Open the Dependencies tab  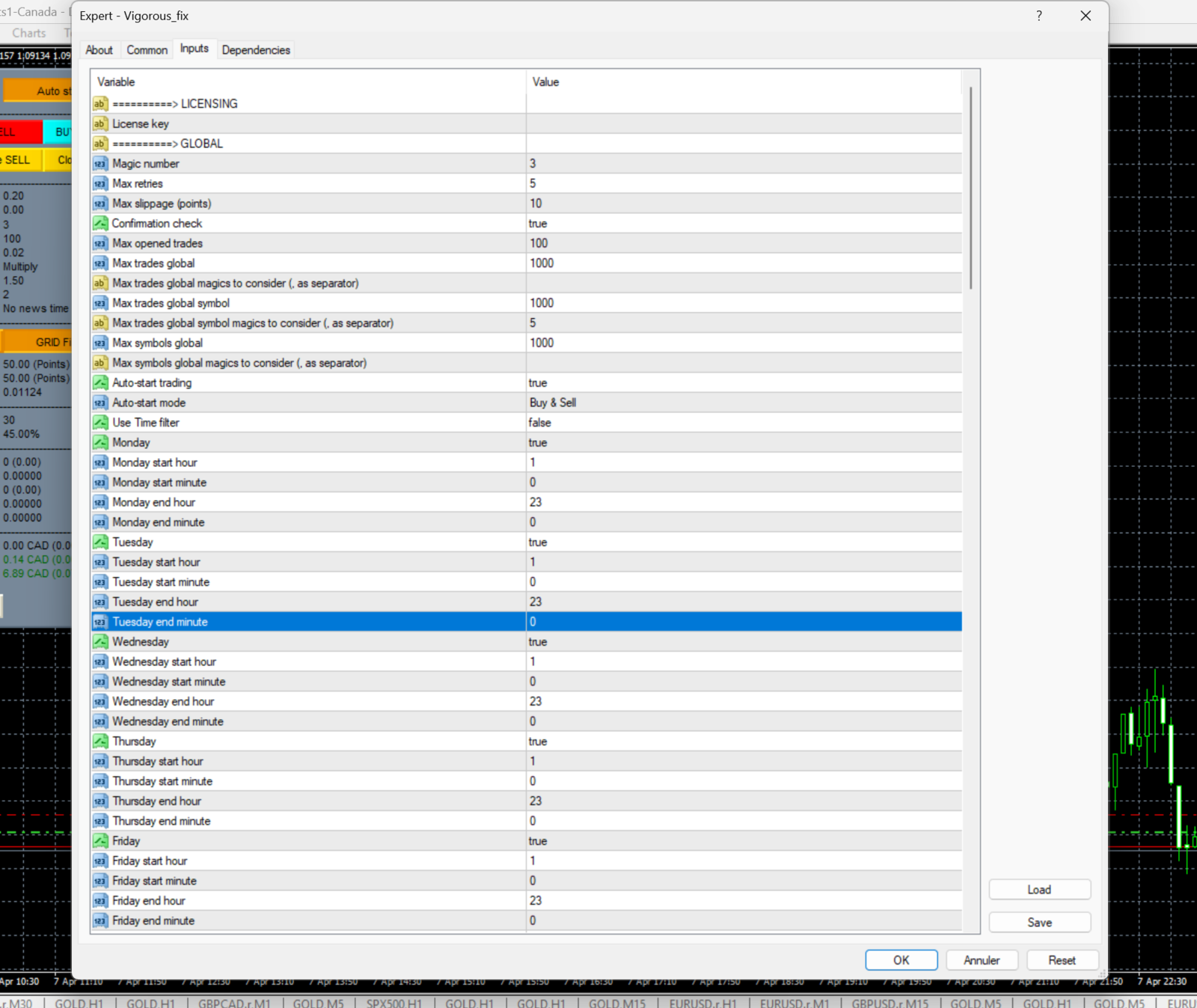point(256,50)
